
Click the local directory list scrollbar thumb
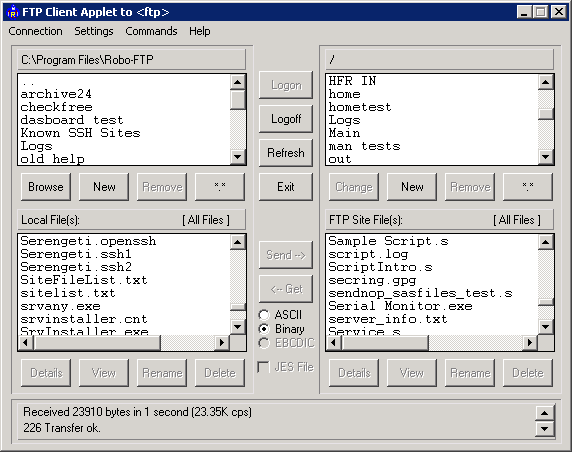(238, 100)
